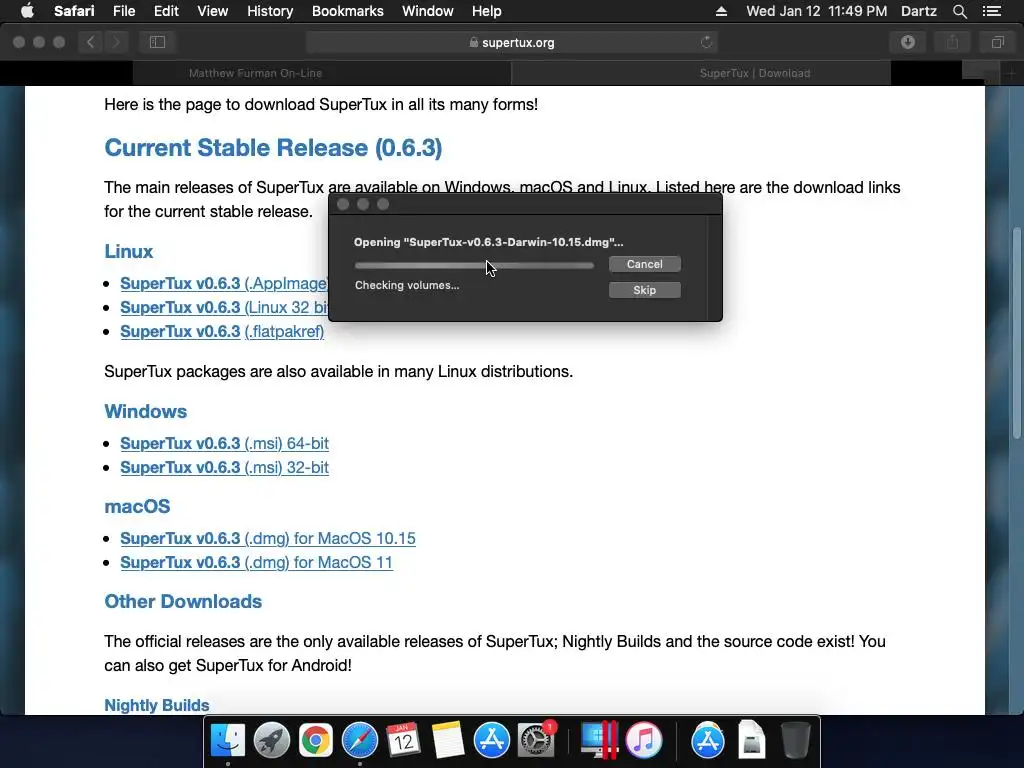Add a new tab with plus button
The width and height of the screenshot is (1024, 768).
click(x=1011, y=74)
